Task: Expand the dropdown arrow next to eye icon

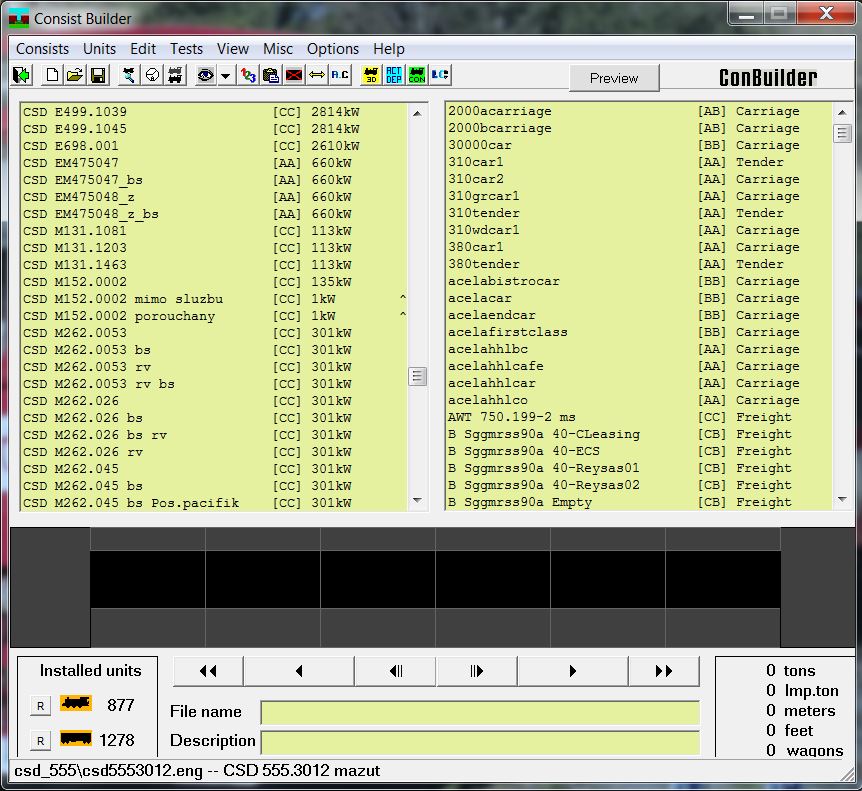Action: (226, 76)
